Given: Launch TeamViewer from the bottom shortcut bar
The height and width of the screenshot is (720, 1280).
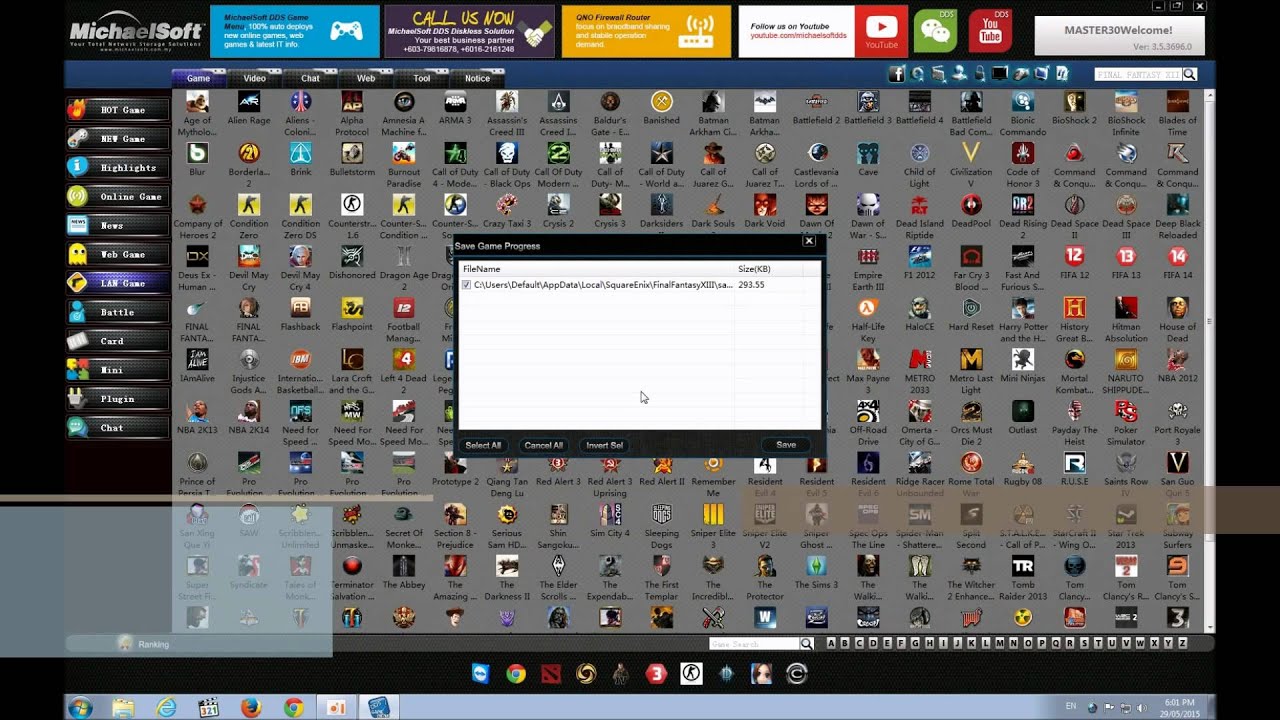Looking at the screenshot, I should pyautogui.click(x=481, y=674).
